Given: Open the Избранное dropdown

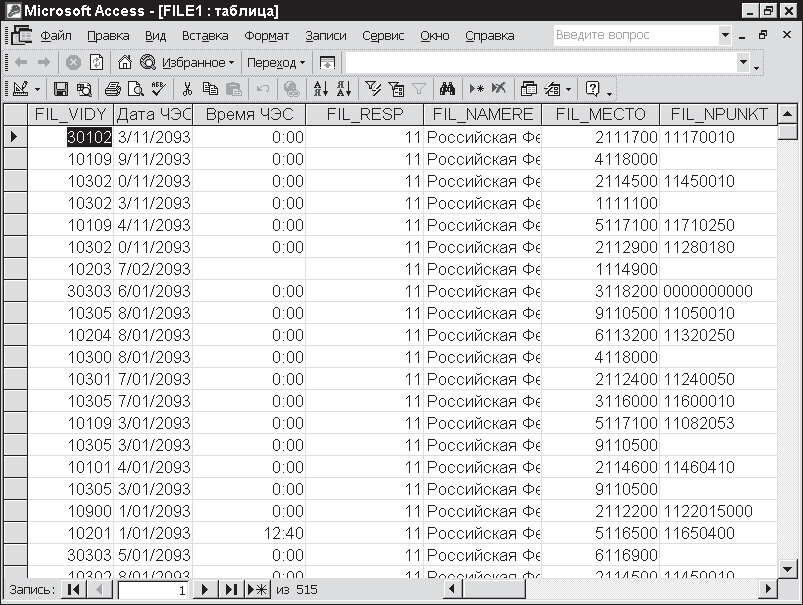Looking at the screenshot, I should pos(197,62).
